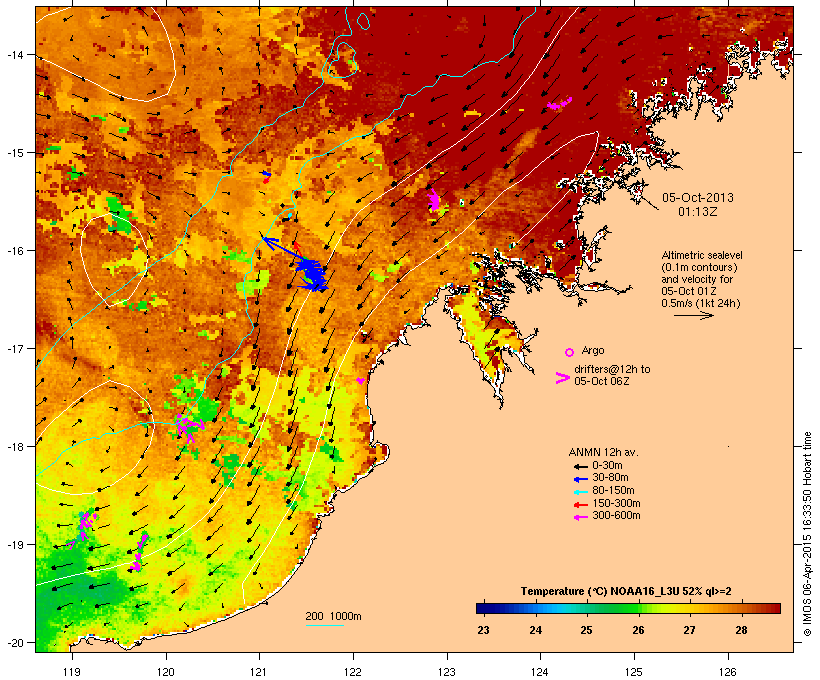Click the black 0-30m legend arrow
Image resolution: width=820 pixels, height=680 pixels.
pyautogui.click(x=580, y=466)
